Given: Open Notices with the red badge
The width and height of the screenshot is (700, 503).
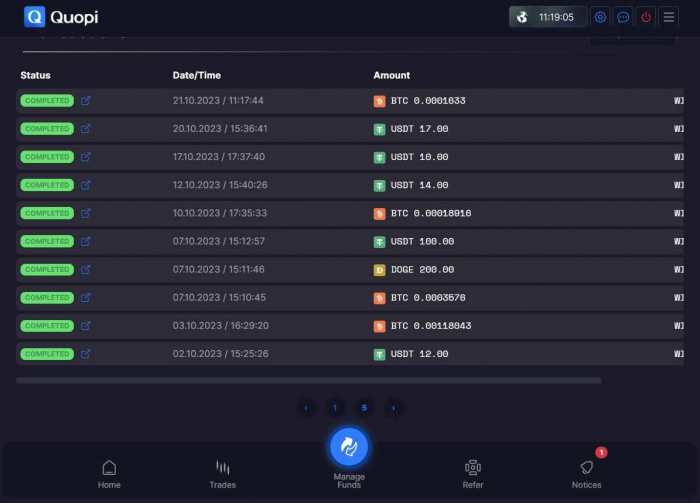Looking at the screenshot, I should [587, 473].
